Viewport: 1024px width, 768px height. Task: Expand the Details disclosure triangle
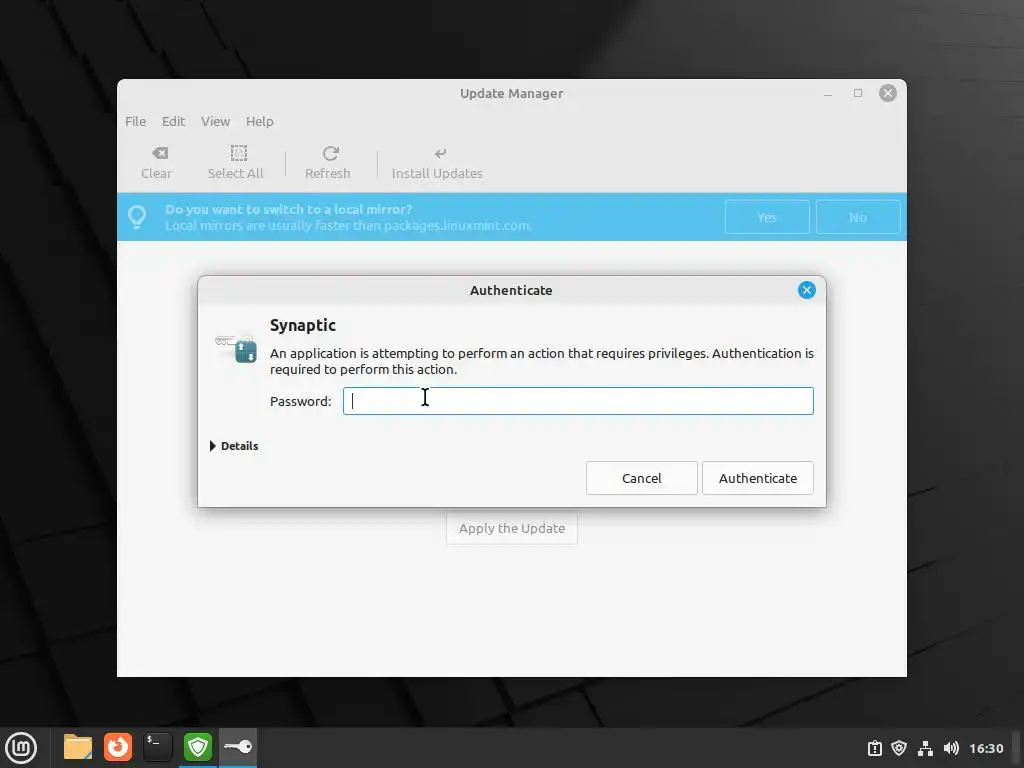[213, 446]
